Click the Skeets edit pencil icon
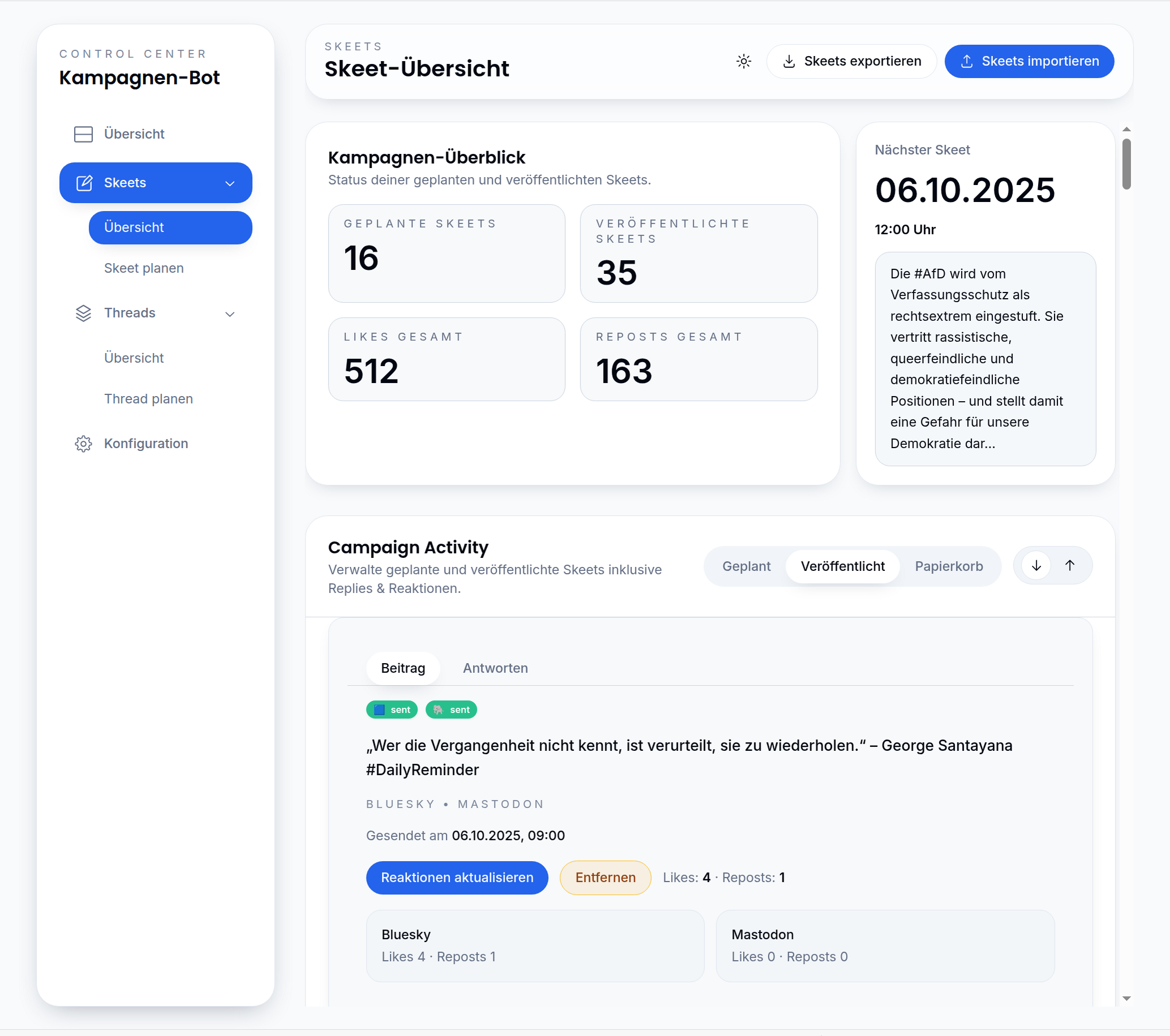This screenshot has height=1036, width=1170. [x=84, y=183]
